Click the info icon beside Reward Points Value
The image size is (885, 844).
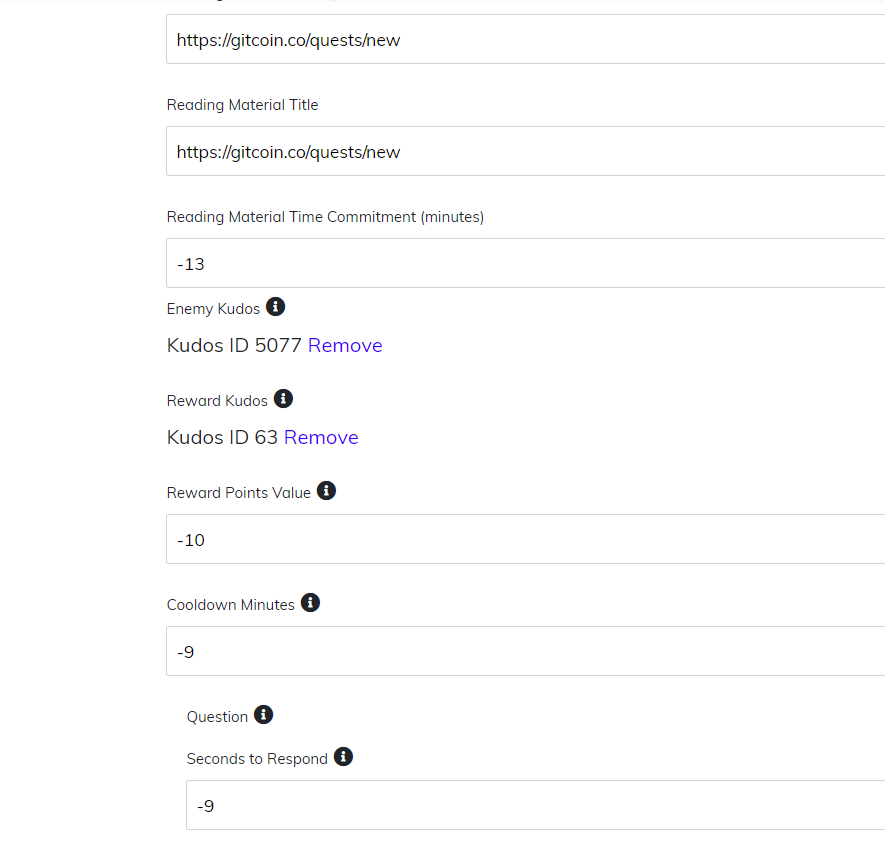click(x=326, y=490)
